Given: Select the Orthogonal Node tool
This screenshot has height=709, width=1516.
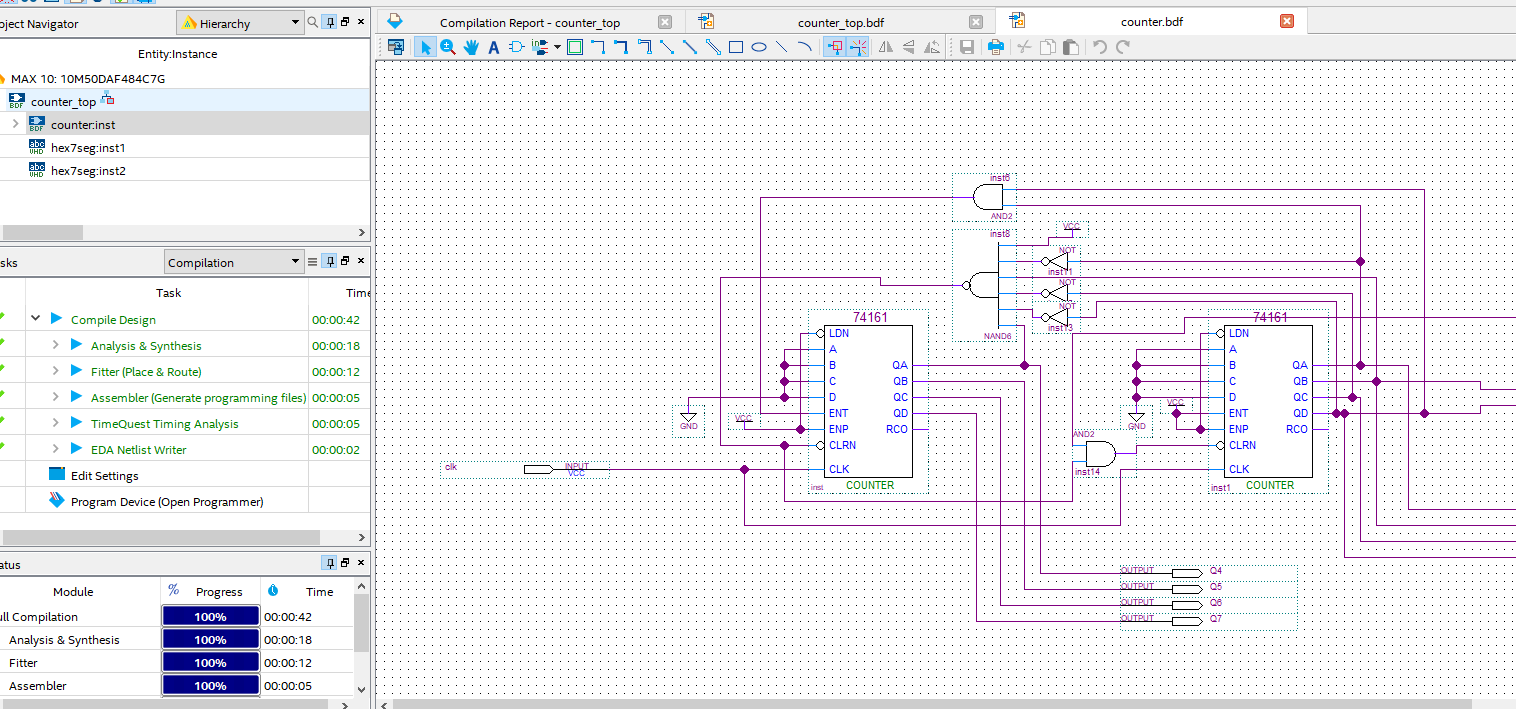Looking at the screenshot, I should (598, 47).
